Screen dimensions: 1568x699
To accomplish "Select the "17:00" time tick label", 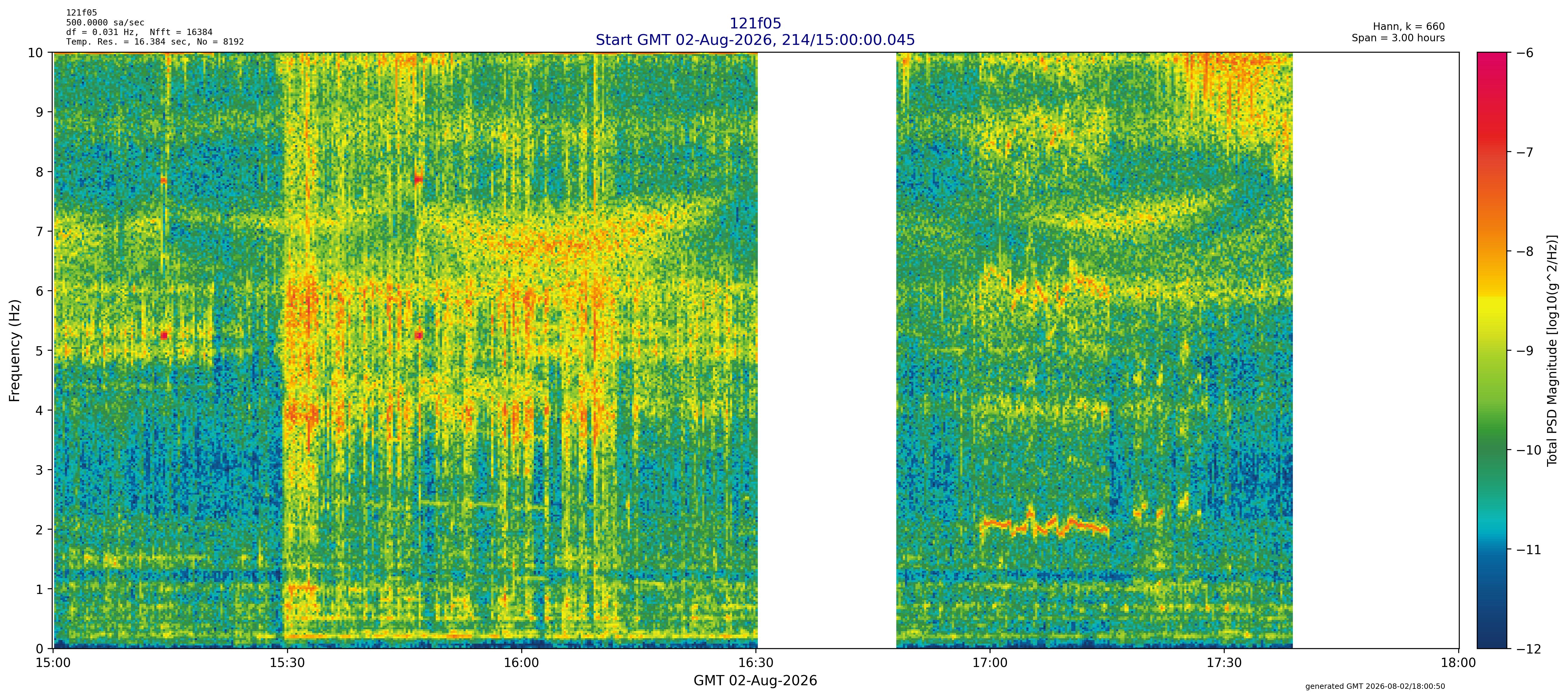I will click(x=990, y=662).
